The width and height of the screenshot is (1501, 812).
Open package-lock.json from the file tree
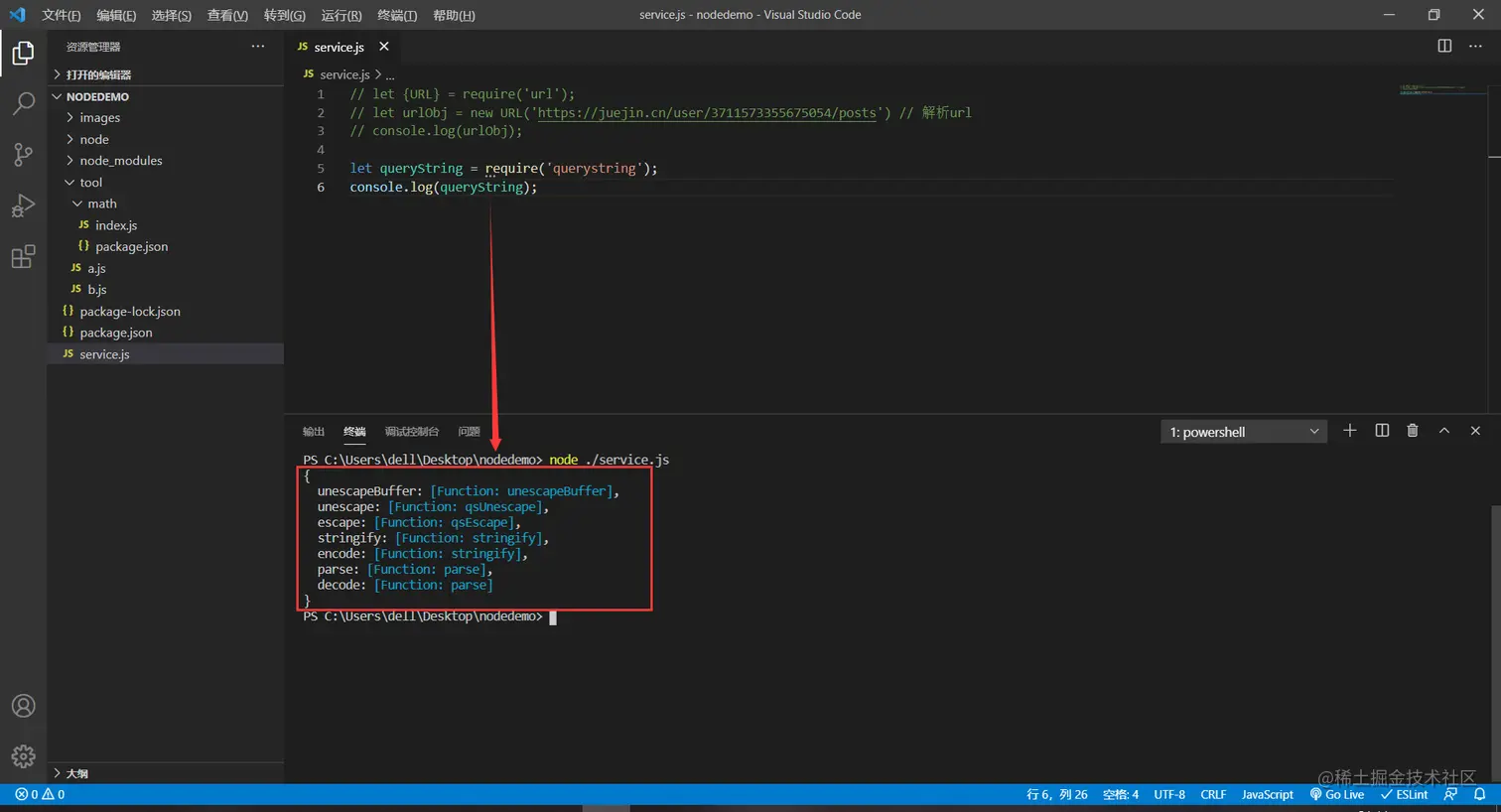pyautogui.click(x=165, y=311)
